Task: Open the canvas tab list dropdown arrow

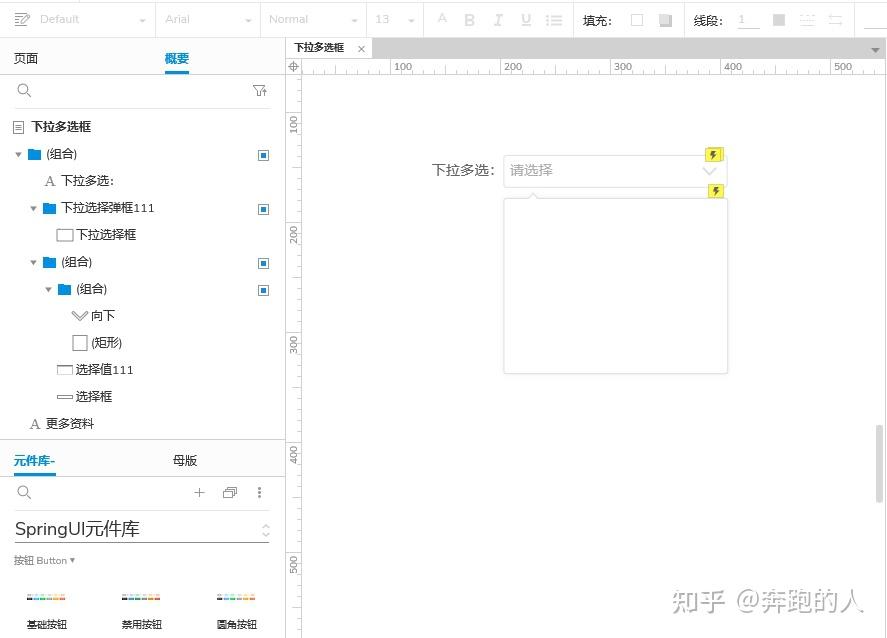Action: (875, 50)
